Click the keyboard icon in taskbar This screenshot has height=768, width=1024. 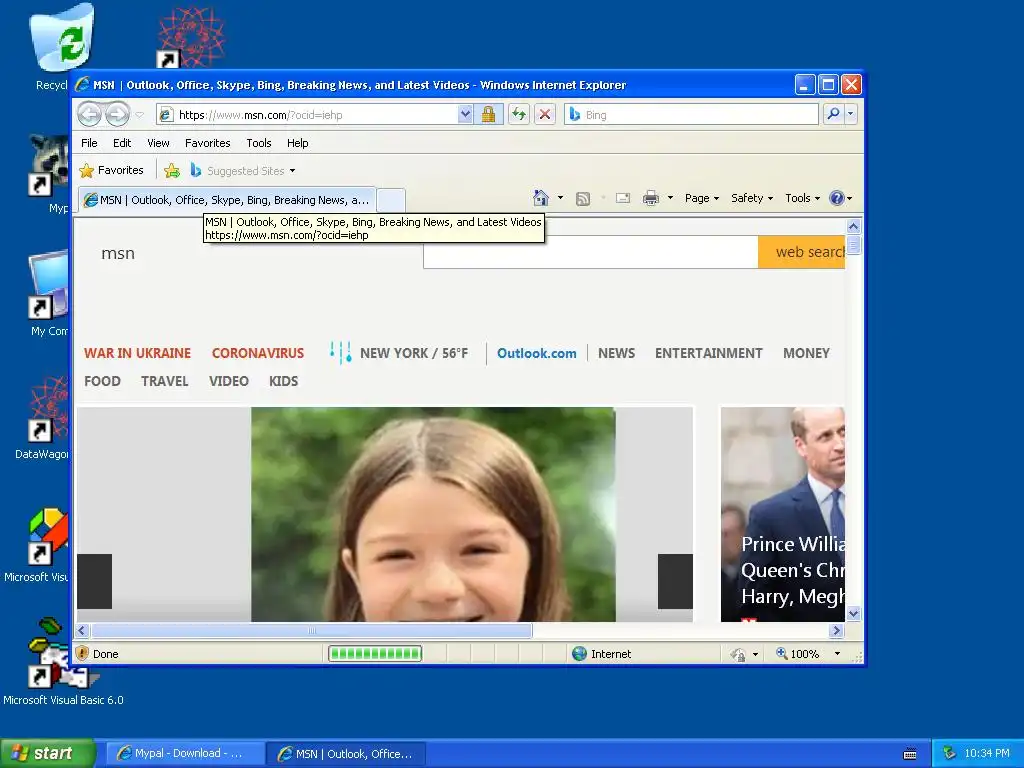[910, 754]
